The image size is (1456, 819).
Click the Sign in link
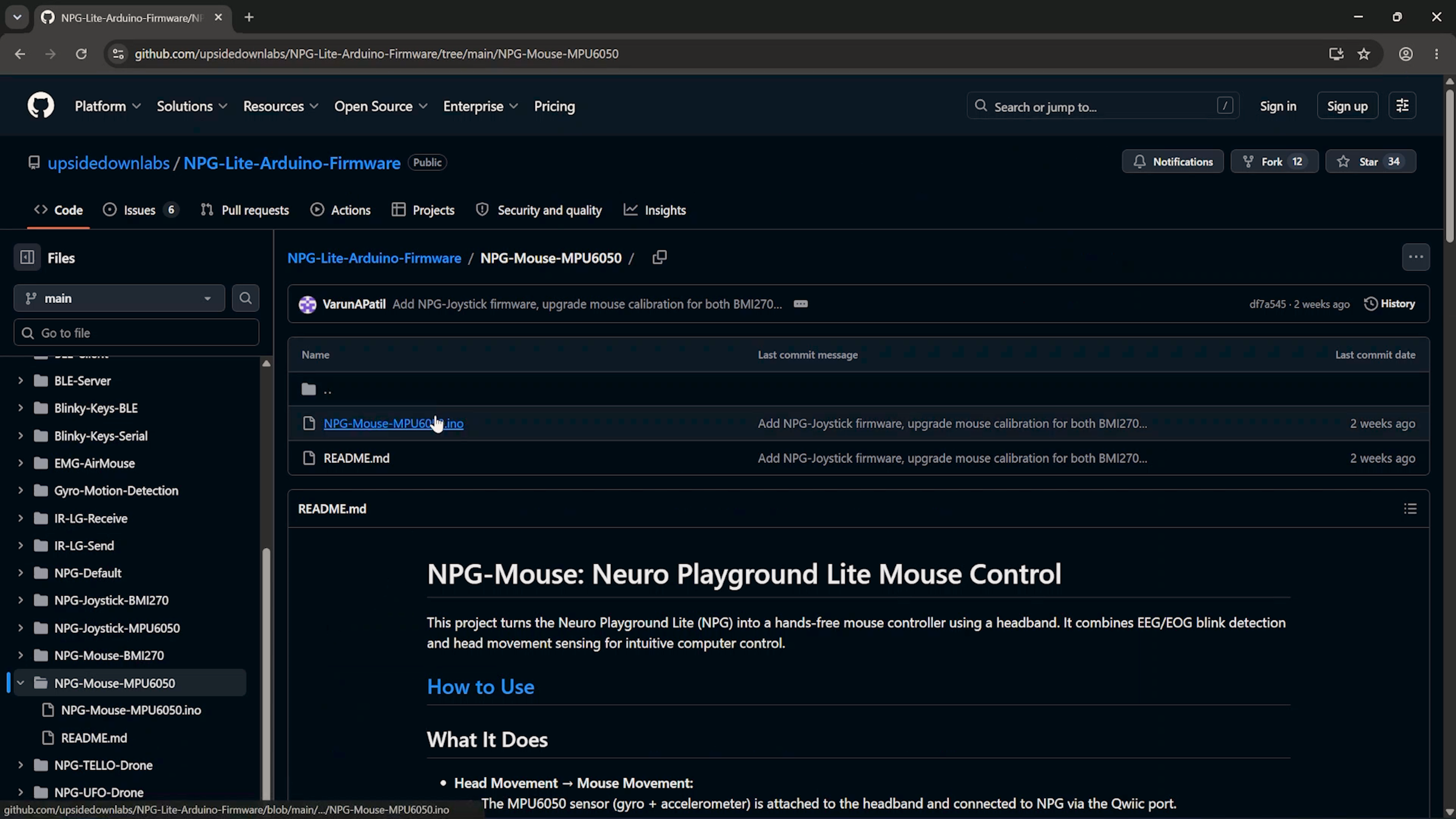point(1278,106)
